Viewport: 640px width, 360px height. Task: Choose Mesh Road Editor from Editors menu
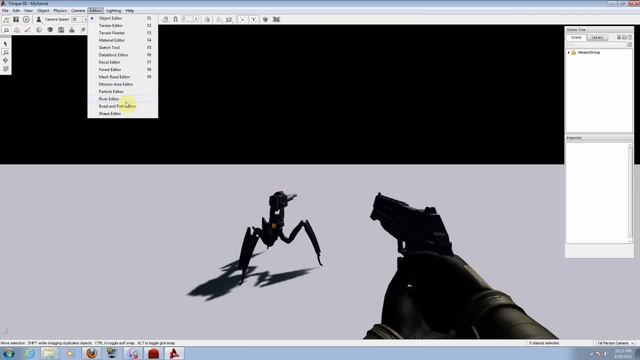(x=122, y=77)
